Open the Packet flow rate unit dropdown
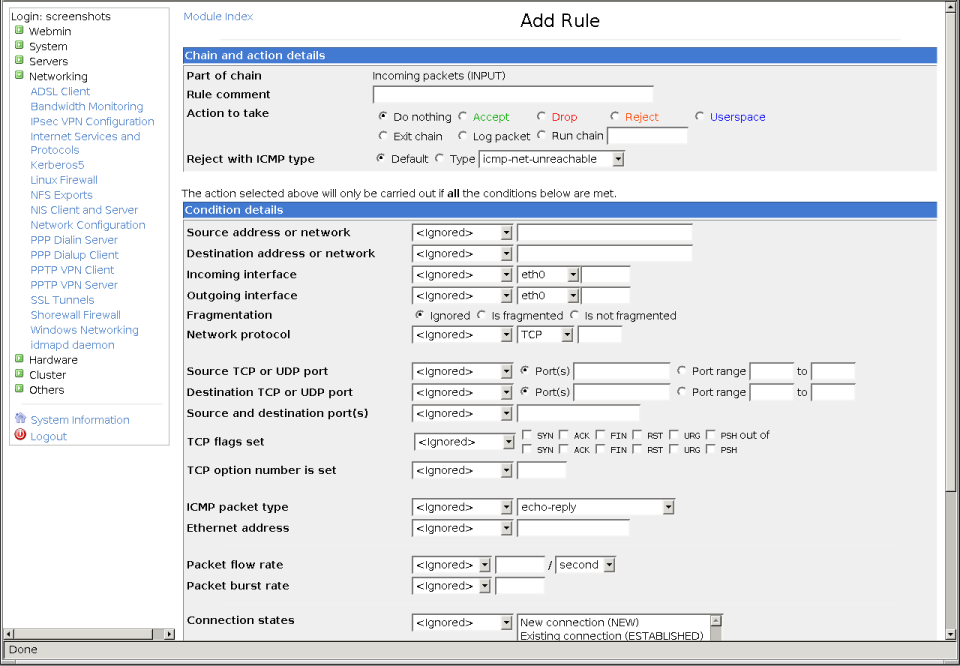The image size is (960, 666). (585, 564)
